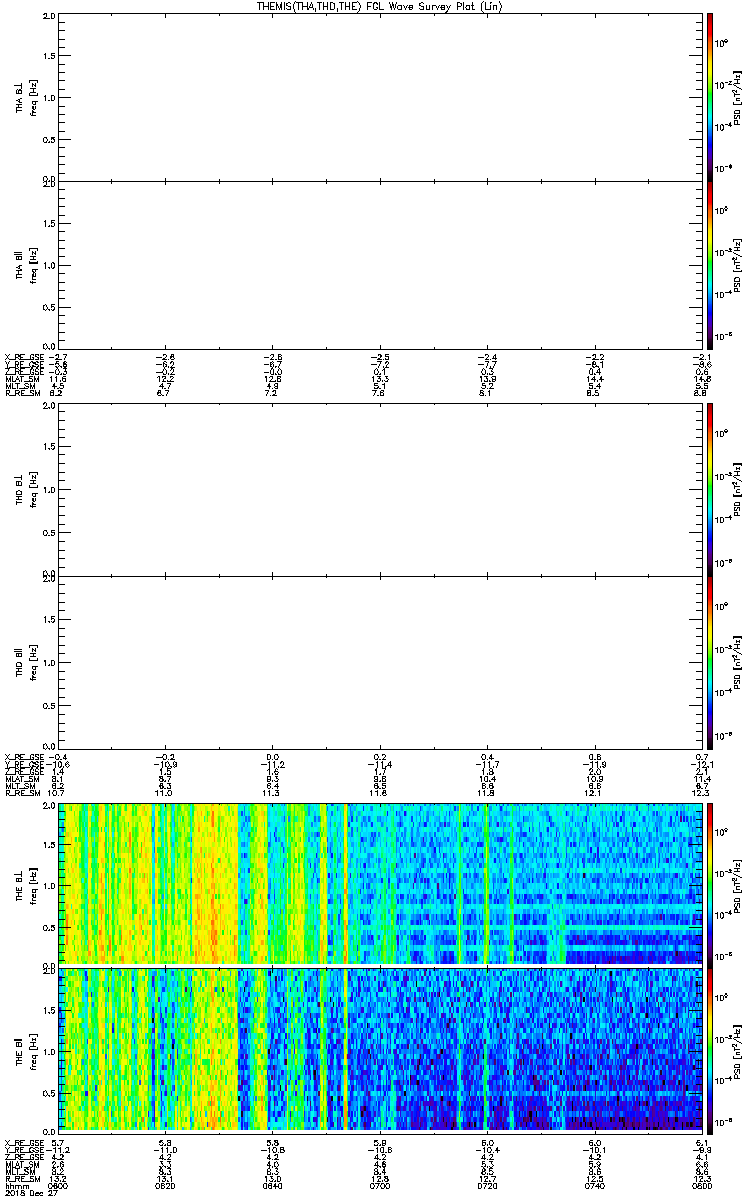Click the THD BII PSD color bar
This screenshot has width=750, height=1200.
[709, 661]
